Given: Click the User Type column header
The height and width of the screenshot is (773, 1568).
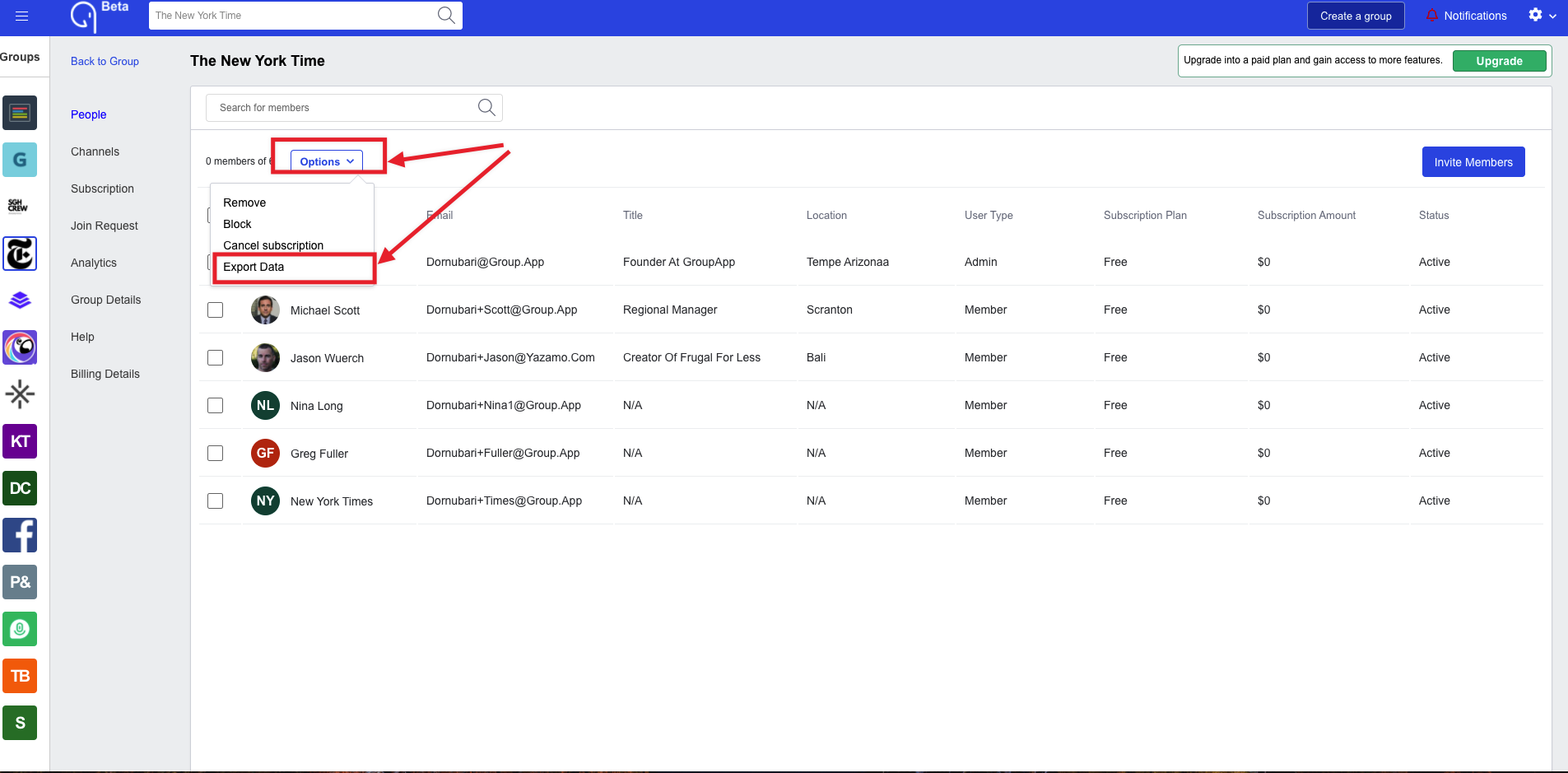Looking at the screenshot, I should click(989, 215).
